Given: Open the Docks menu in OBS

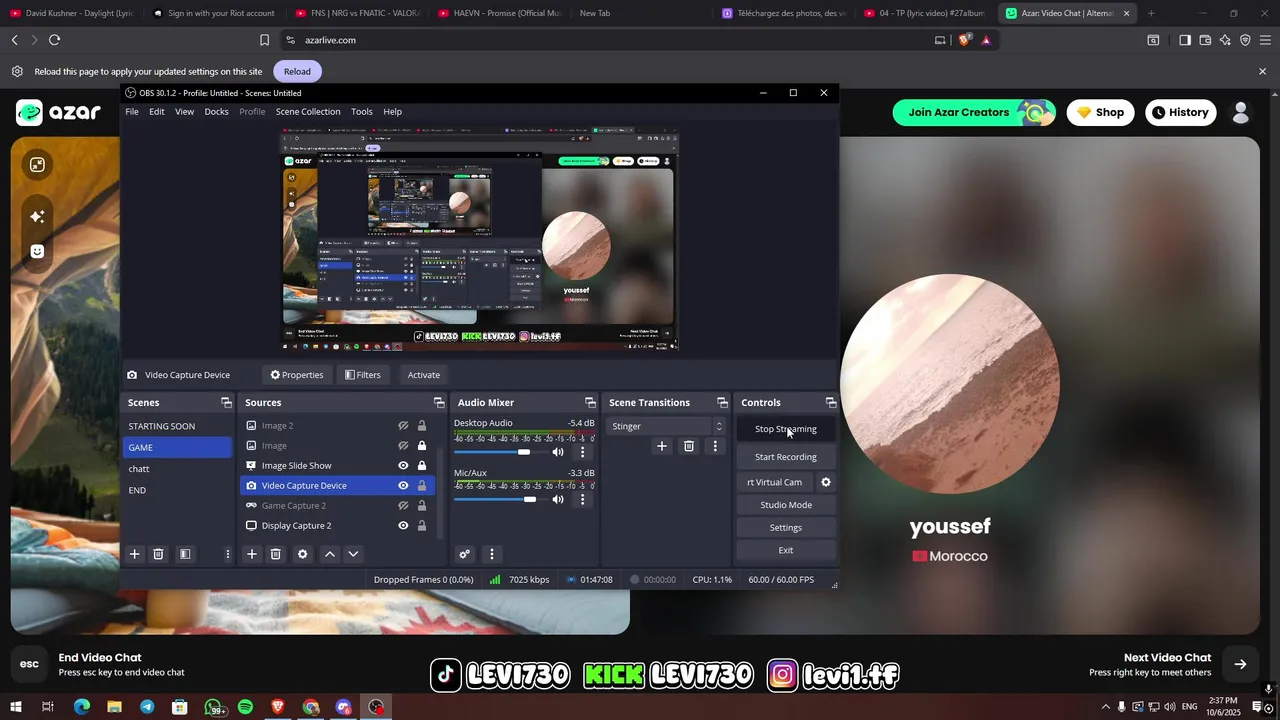Looking at the screenshot, I should click(217, 112).
